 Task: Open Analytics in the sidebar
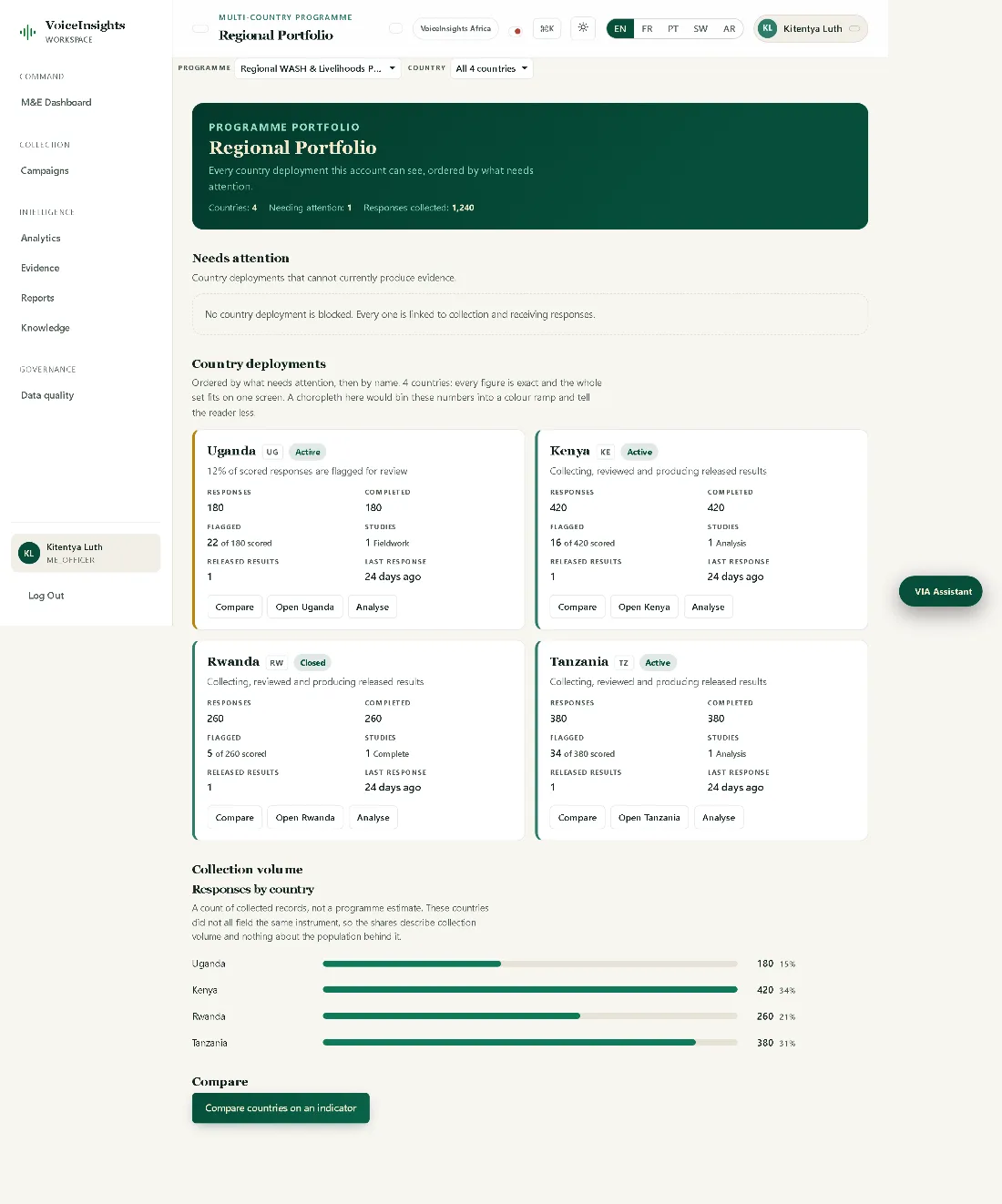point(41,239)
